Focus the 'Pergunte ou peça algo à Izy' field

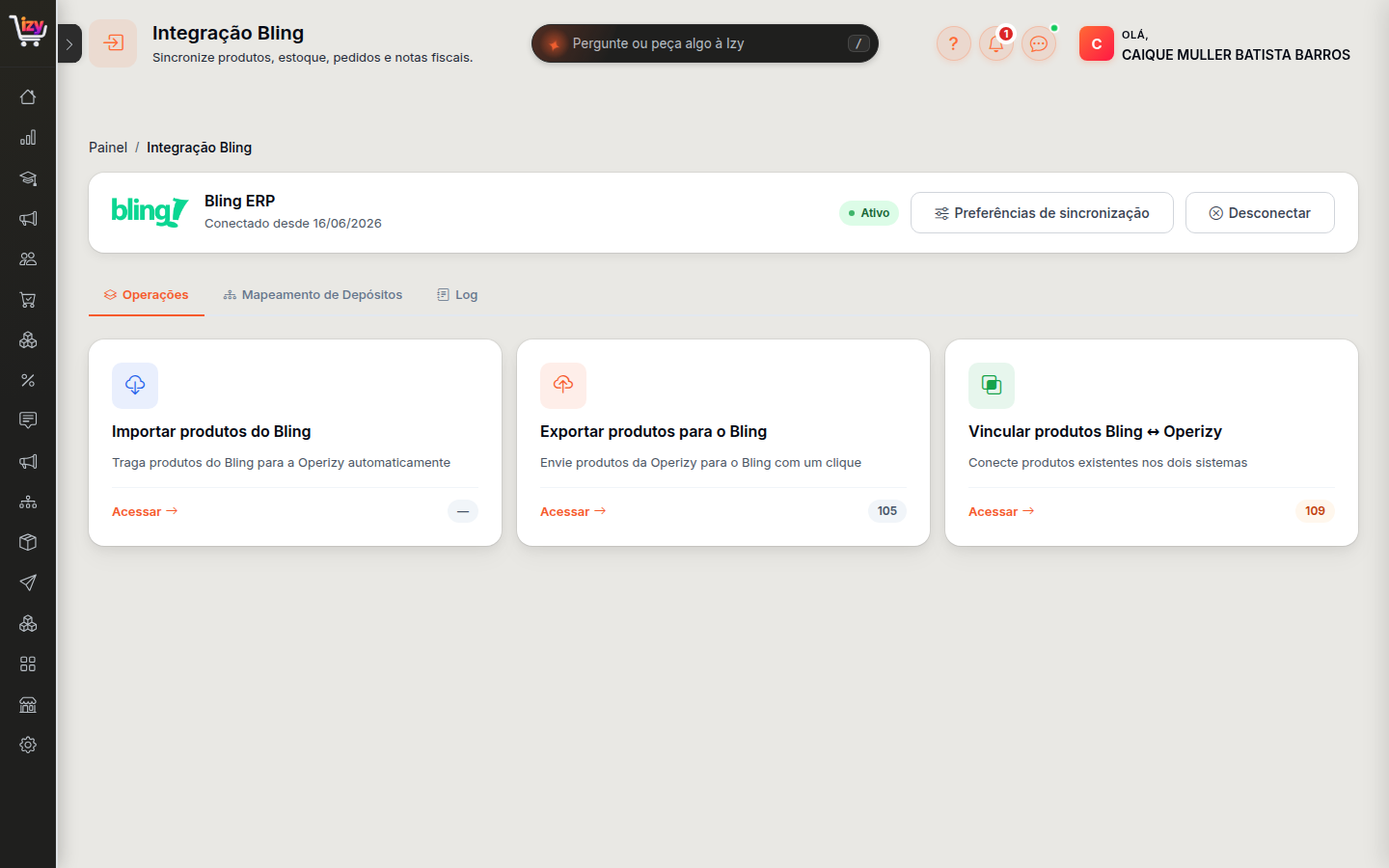[705, 43]
